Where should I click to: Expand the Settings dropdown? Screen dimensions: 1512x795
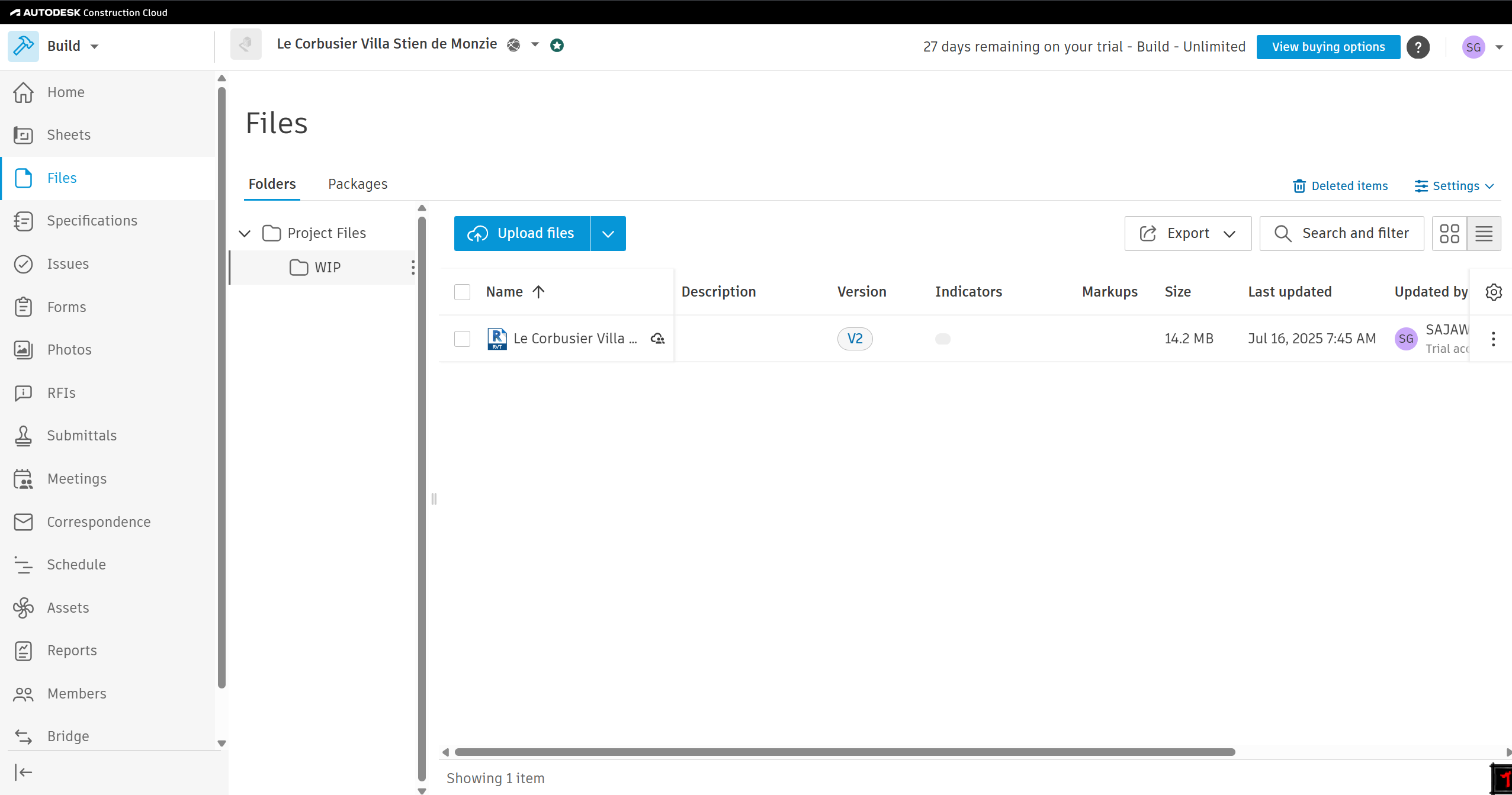1455,186
